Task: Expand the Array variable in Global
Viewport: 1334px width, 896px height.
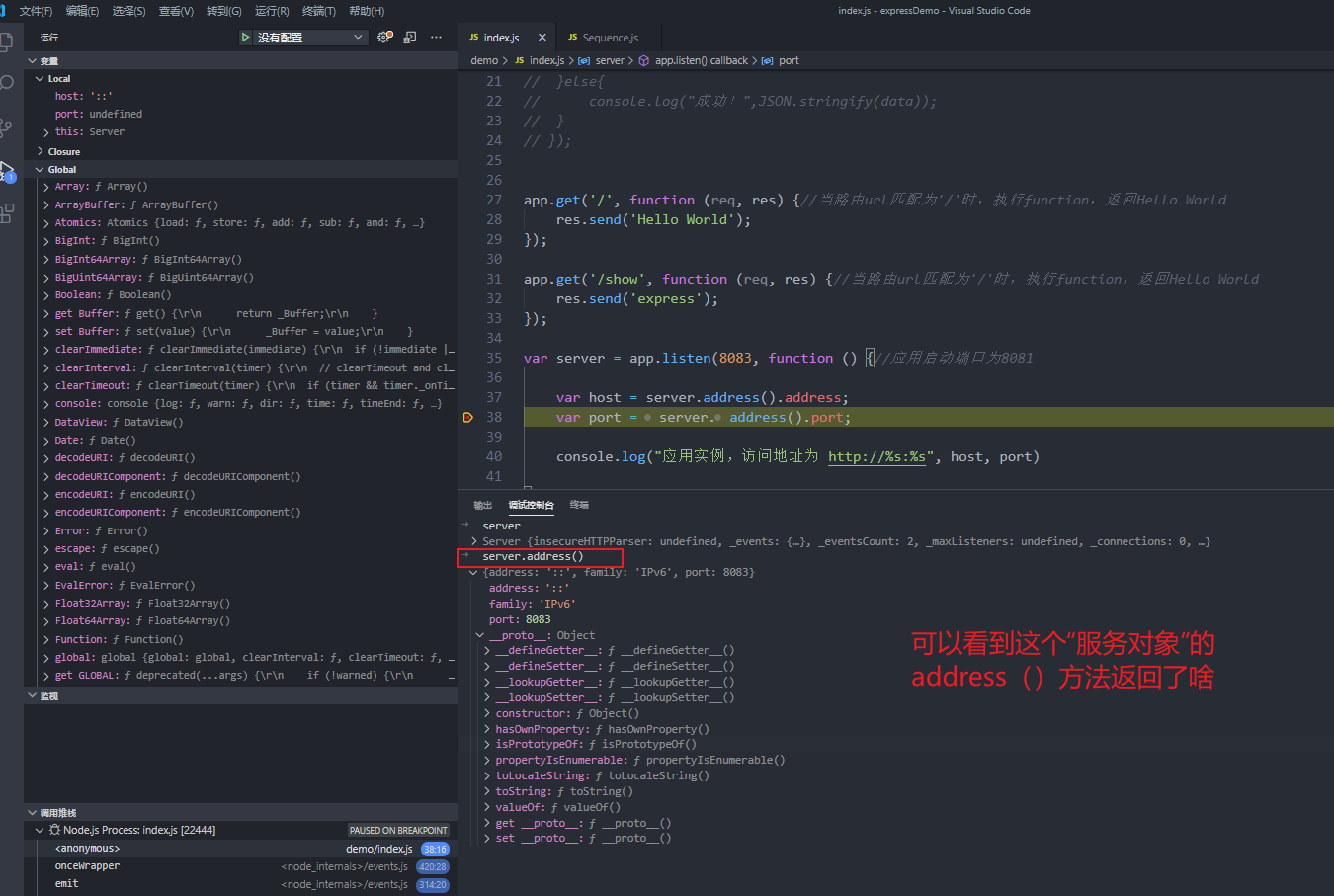Action: tap(46, 187)
